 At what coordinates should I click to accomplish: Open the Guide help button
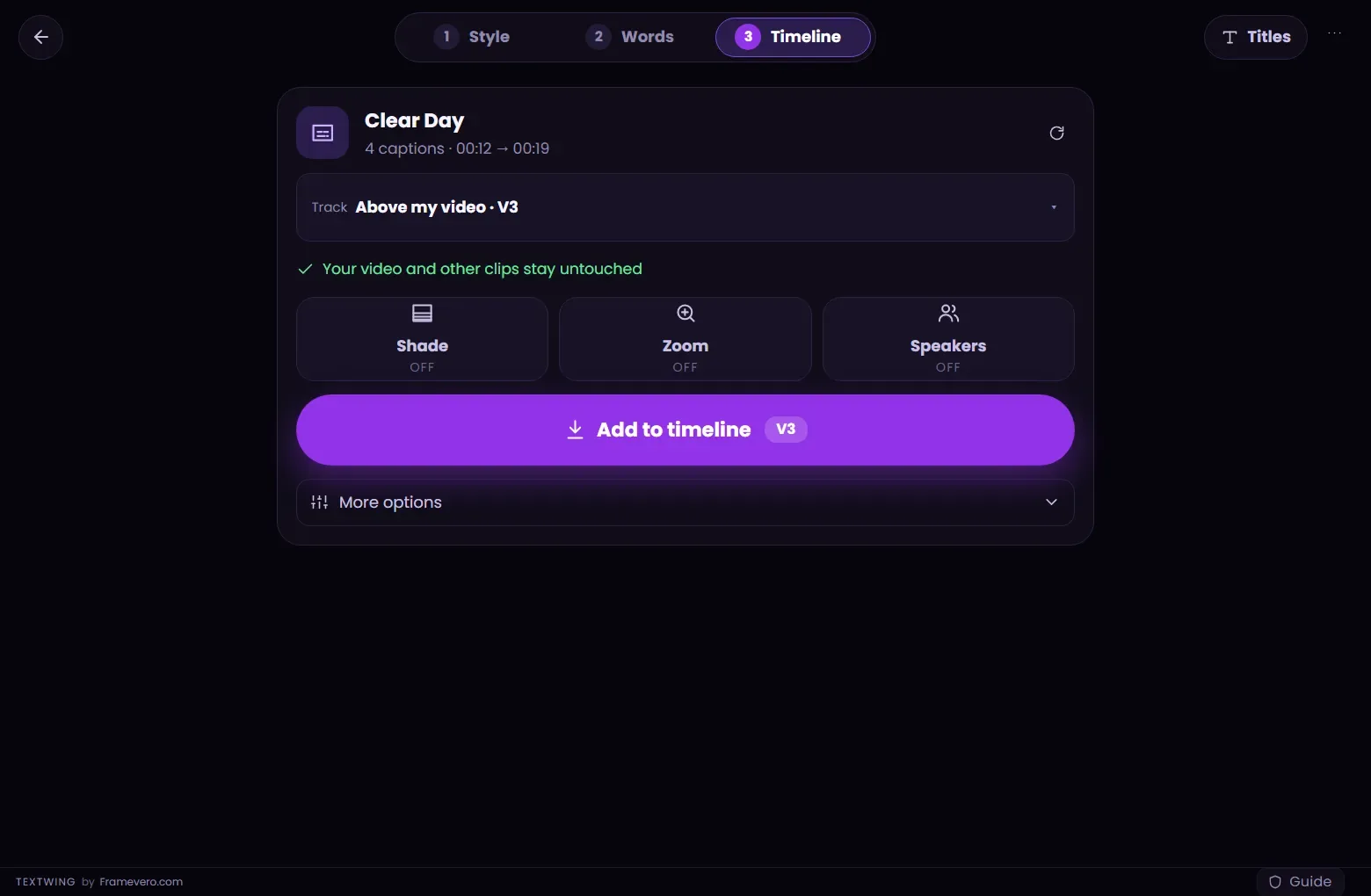click(1300, 882)
